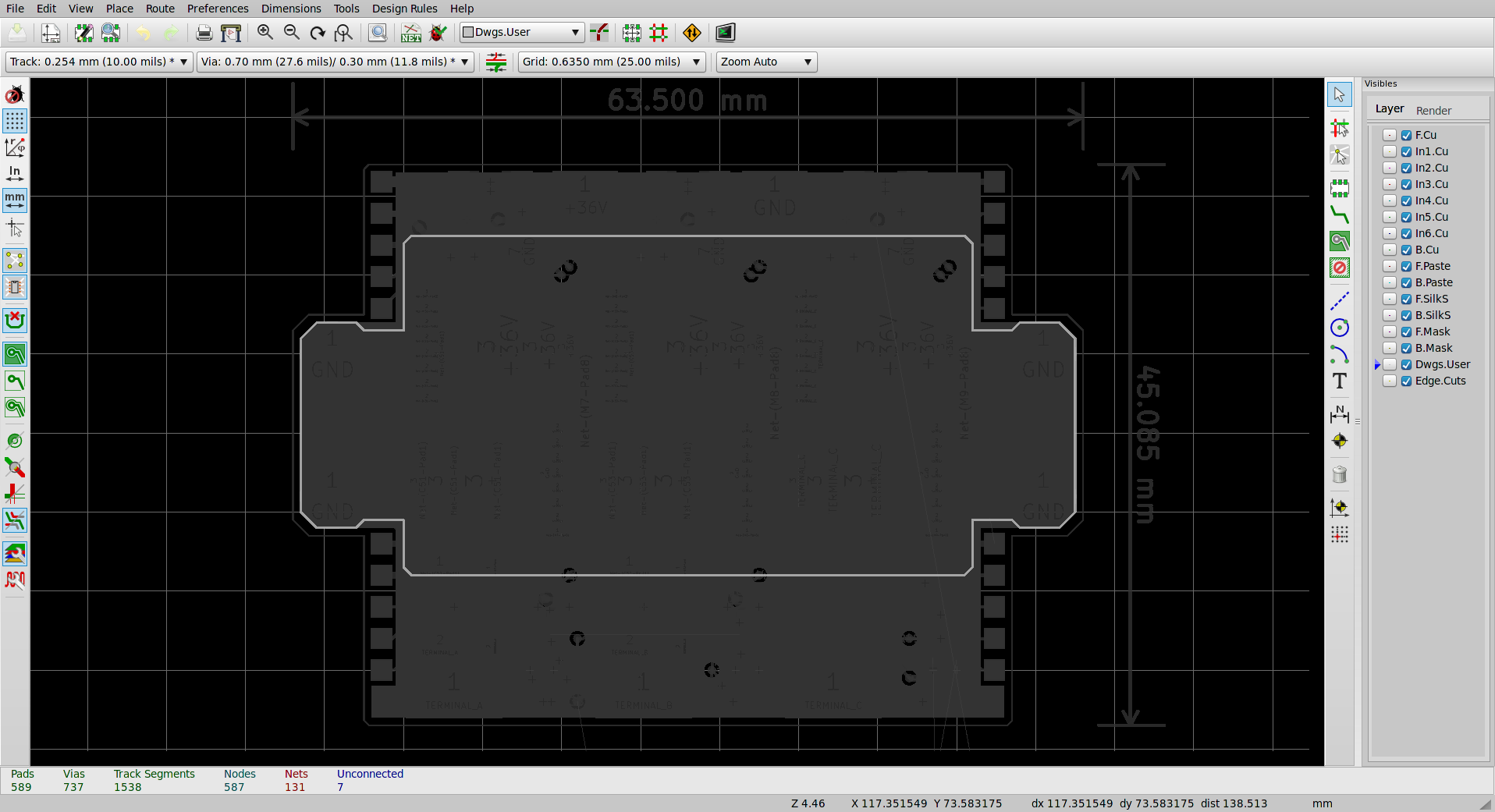This screenshot has width=1495, height=812.
Task: Open the Track width dropdown
Action: coord(99,62)
